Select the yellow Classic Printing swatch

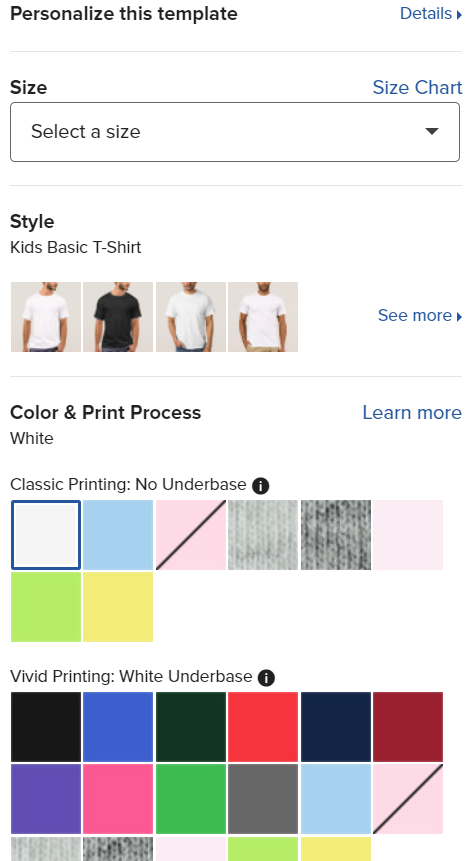(118, 607)
